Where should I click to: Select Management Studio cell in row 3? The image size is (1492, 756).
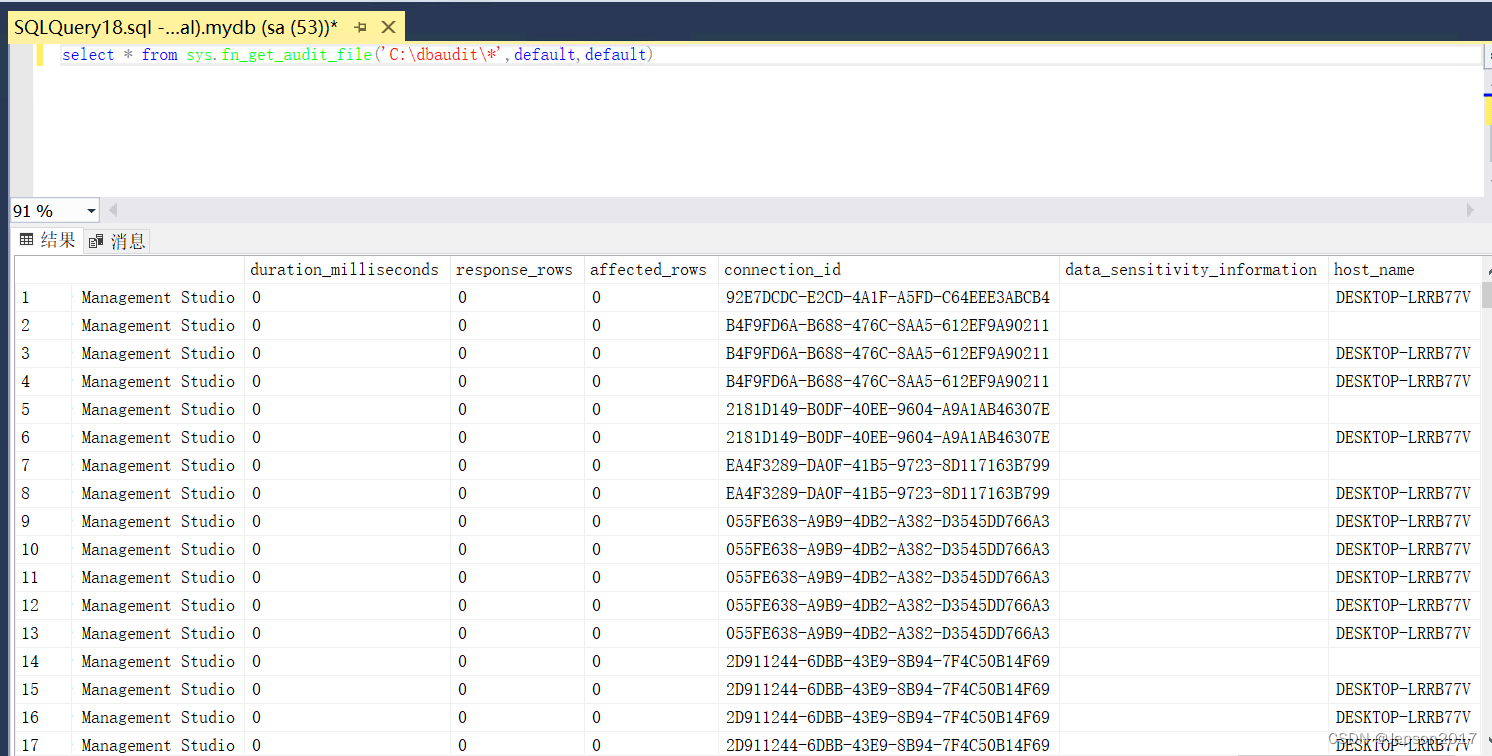pyautogui.click(x=159, y=354)
